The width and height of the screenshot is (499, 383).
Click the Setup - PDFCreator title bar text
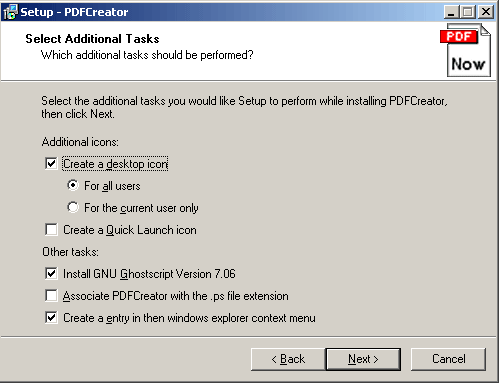coord(74,12)
